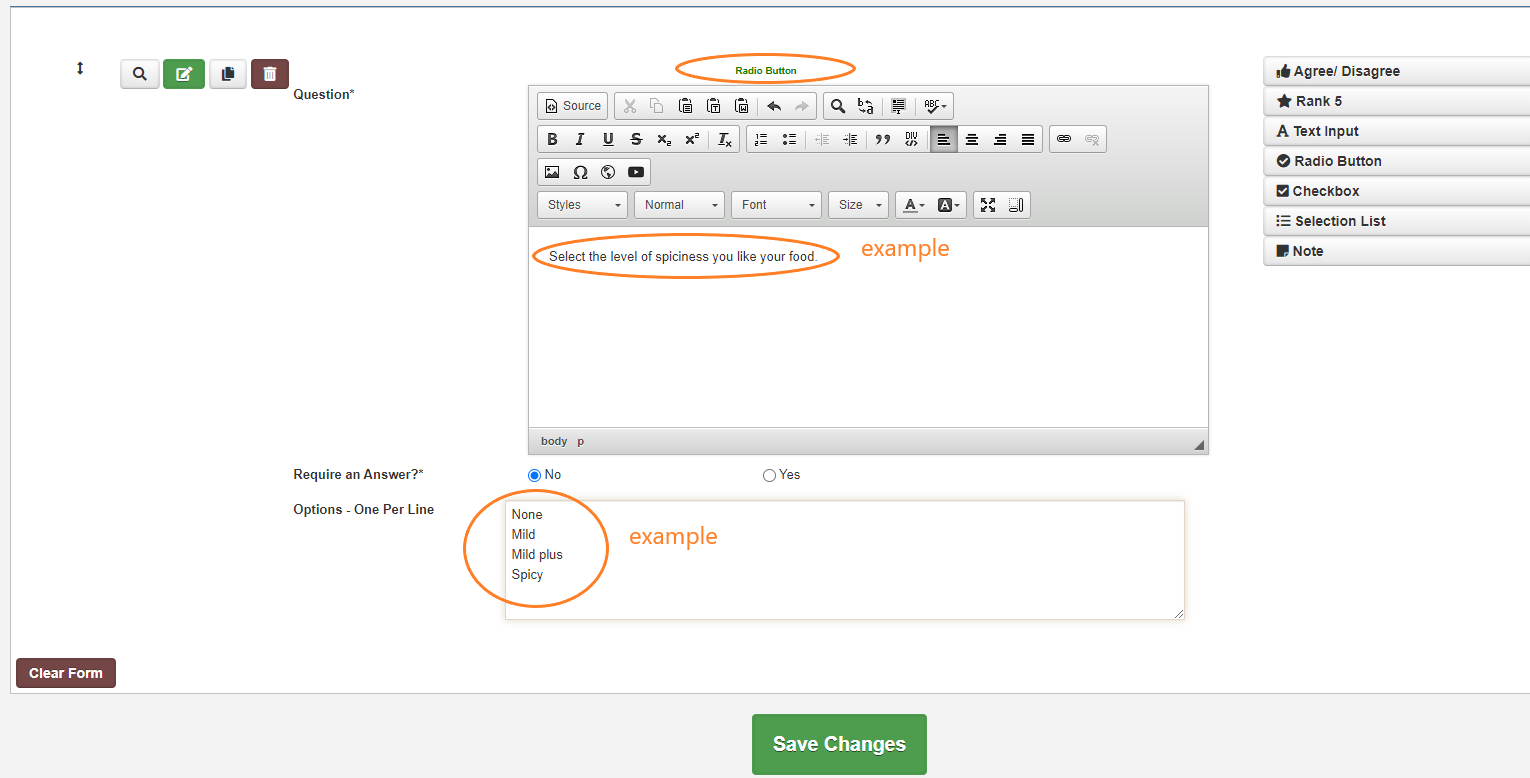Click the Bold formatting icon
This screenshot has height=778, width=1530.
point(552,139)
